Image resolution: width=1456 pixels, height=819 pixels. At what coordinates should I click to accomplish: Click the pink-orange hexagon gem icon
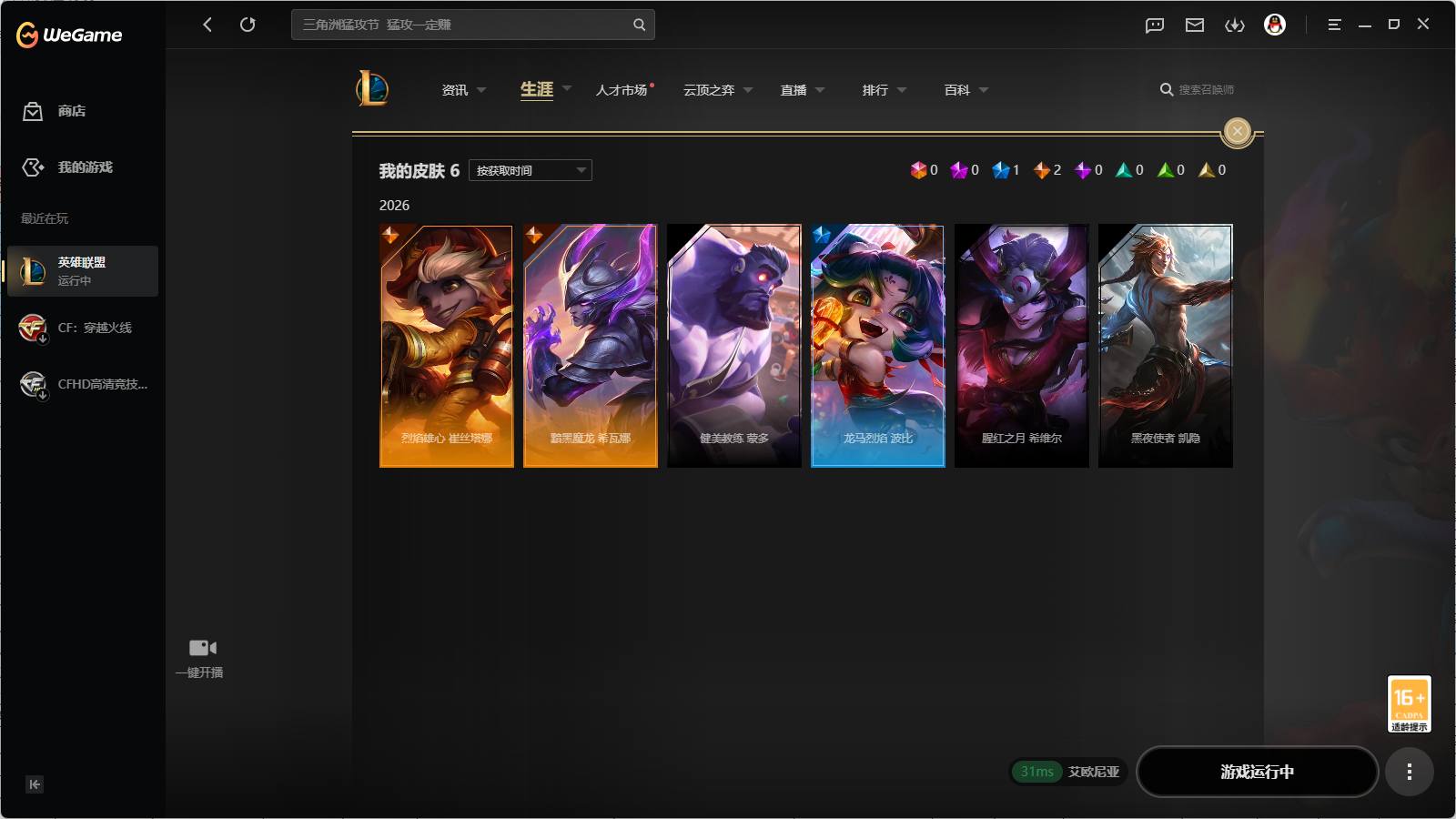pos(918,170)
